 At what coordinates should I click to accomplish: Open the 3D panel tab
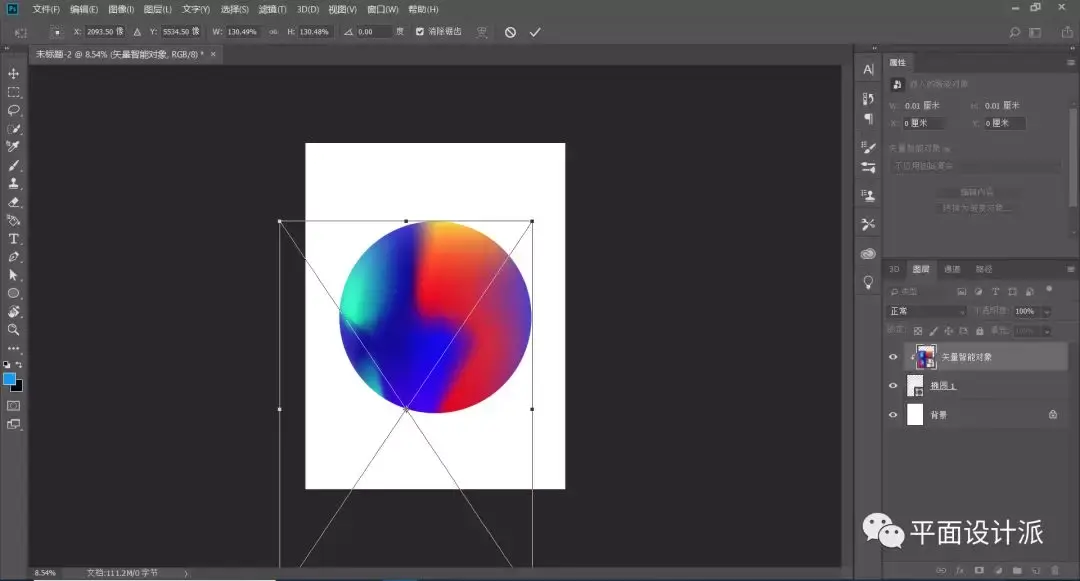coord(894,269)
